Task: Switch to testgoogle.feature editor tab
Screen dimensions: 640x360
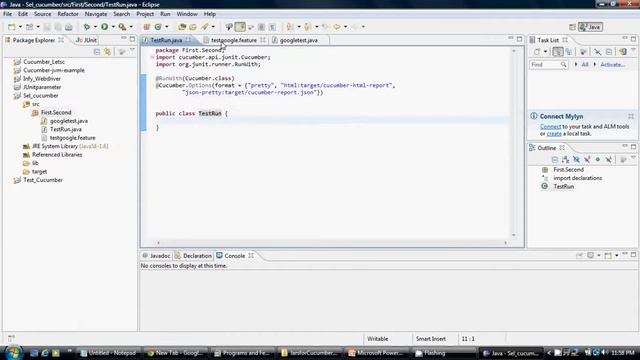Action: coord(234,40)
